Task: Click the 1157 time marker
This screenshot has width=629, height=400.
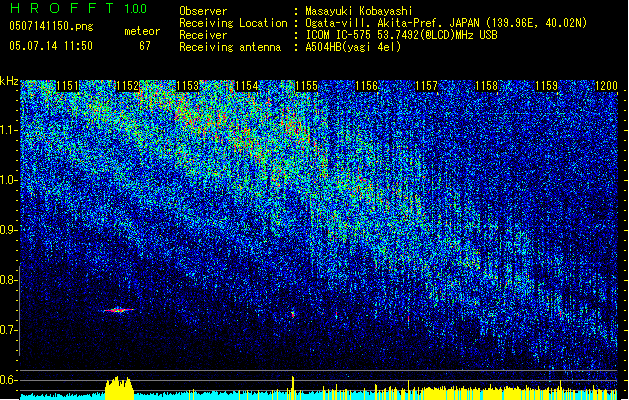Action: point(426,86)
